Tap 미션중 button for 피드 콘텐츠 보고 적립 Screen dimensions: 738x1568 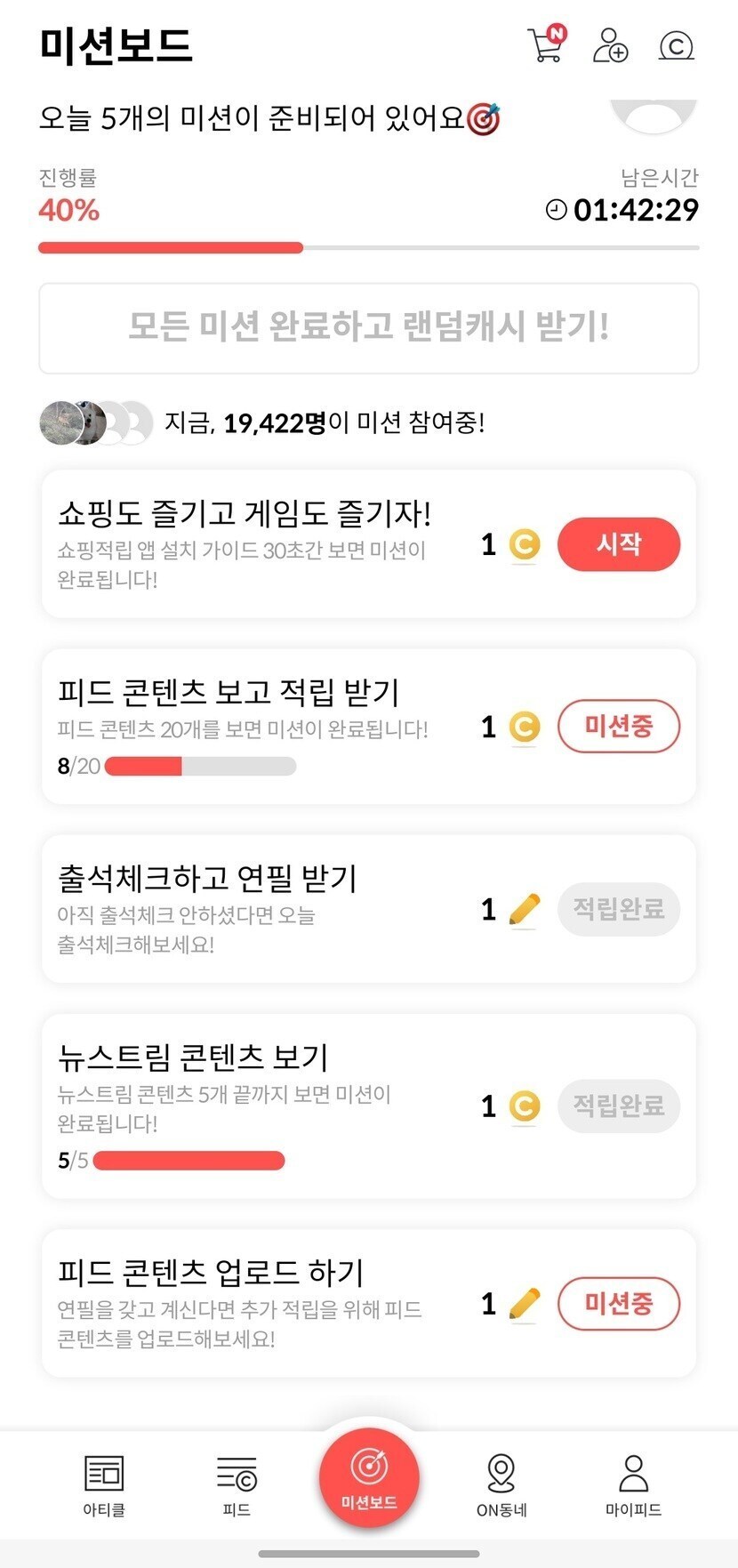(618, 727)
